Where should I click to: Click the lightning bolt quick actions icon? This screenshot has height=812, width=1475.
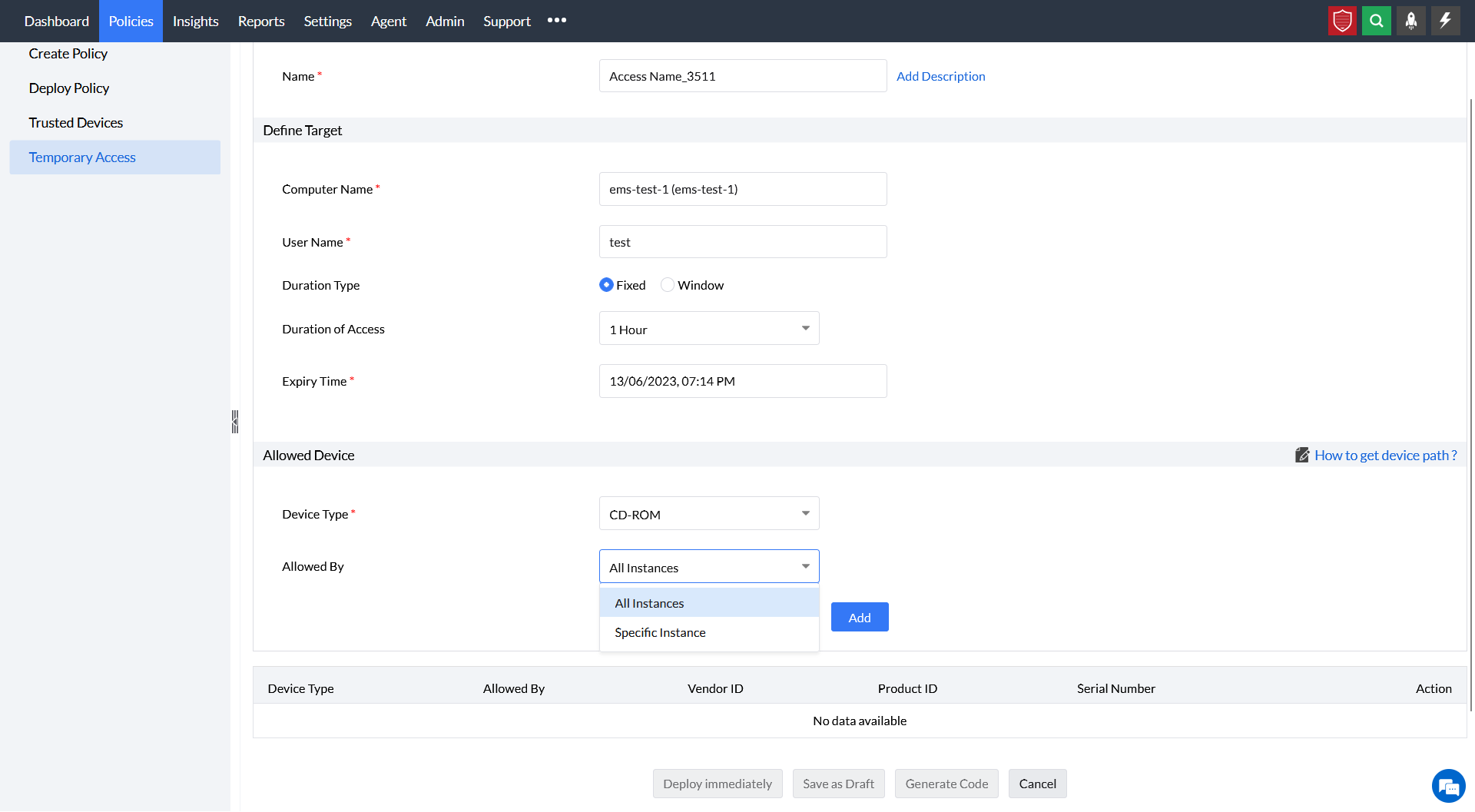point(1445,21)
